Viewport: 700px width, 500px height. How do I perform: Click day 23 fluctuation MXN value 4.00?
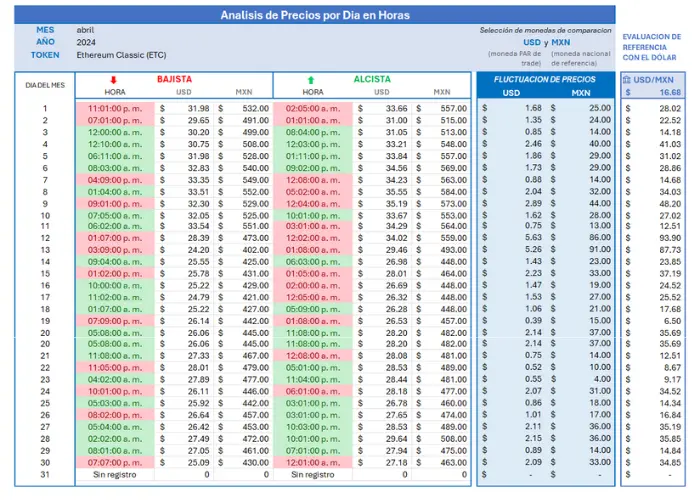pos(602,379)
